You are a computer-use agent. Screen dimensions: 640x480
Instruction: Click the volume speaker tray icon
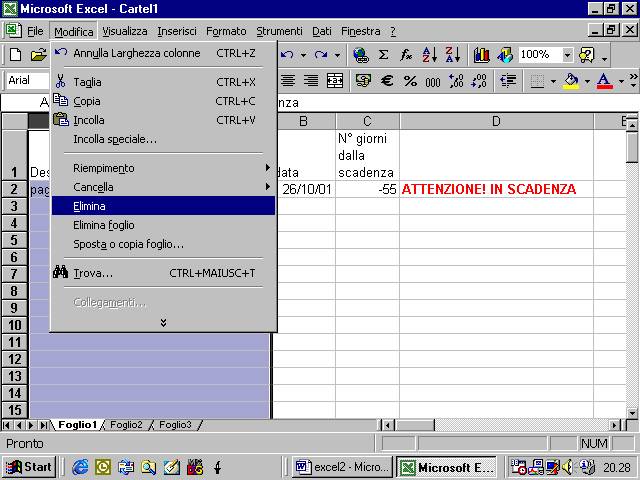point(567,467)
